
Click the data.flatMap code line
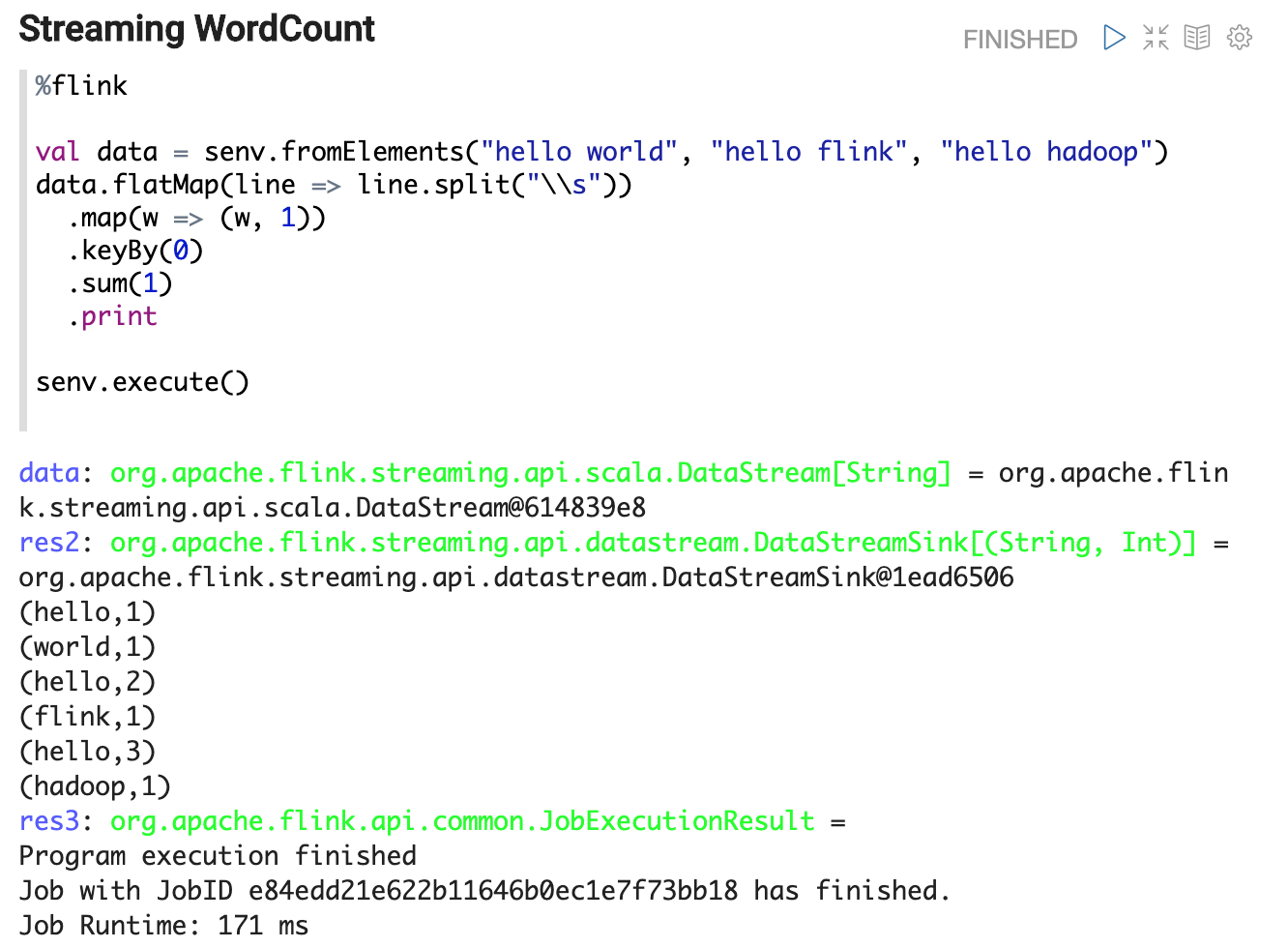(x=333, y=185)
